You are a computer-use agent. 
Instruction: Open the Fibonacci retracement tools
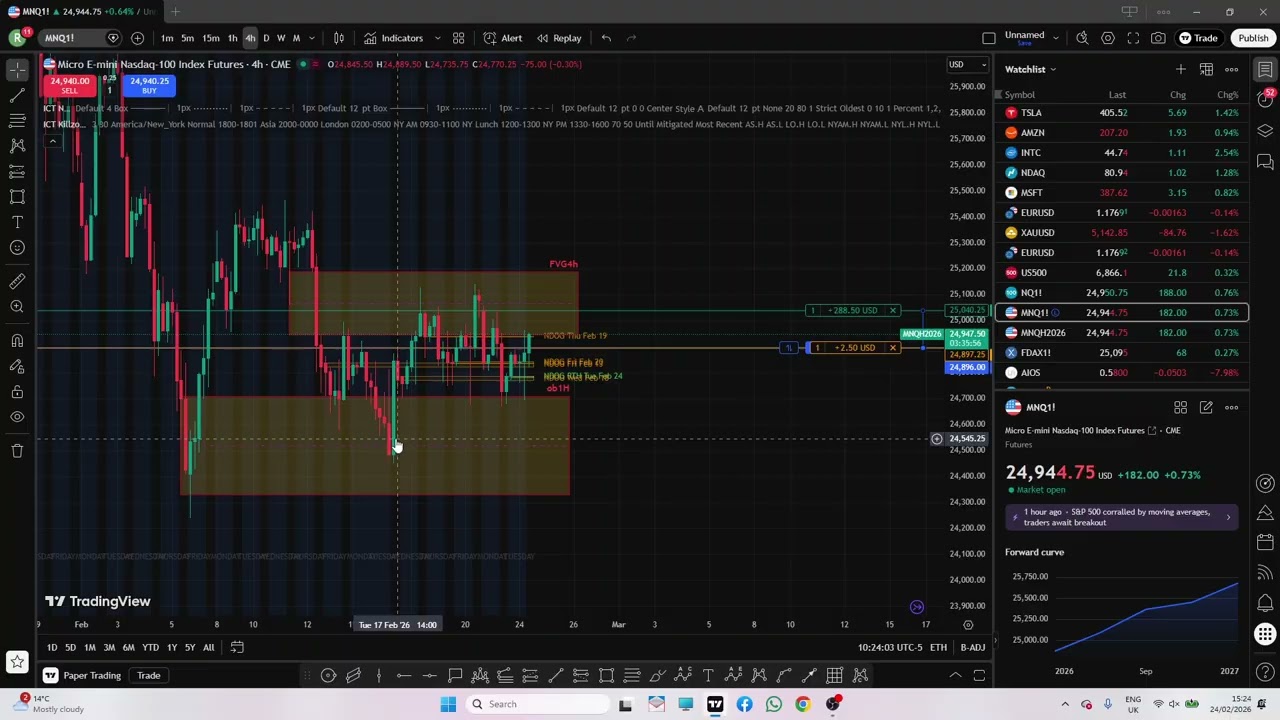[x=17, y=120]
